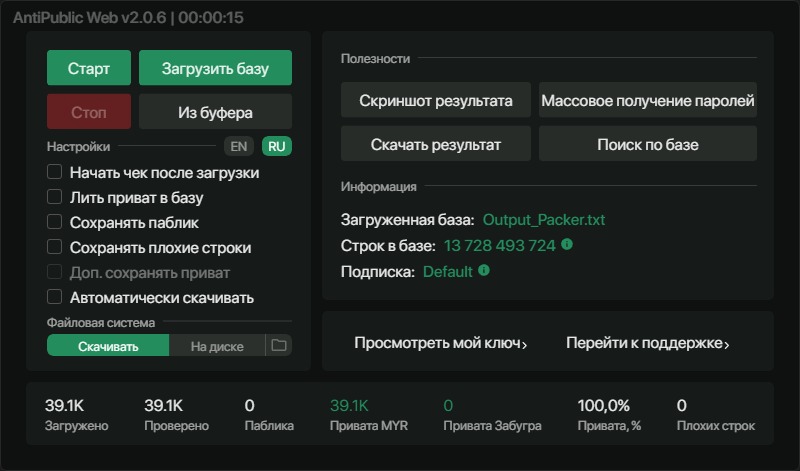Click info icon next to Строк в базе
Viewport: 800px width, 471px height.
[566, 244]
